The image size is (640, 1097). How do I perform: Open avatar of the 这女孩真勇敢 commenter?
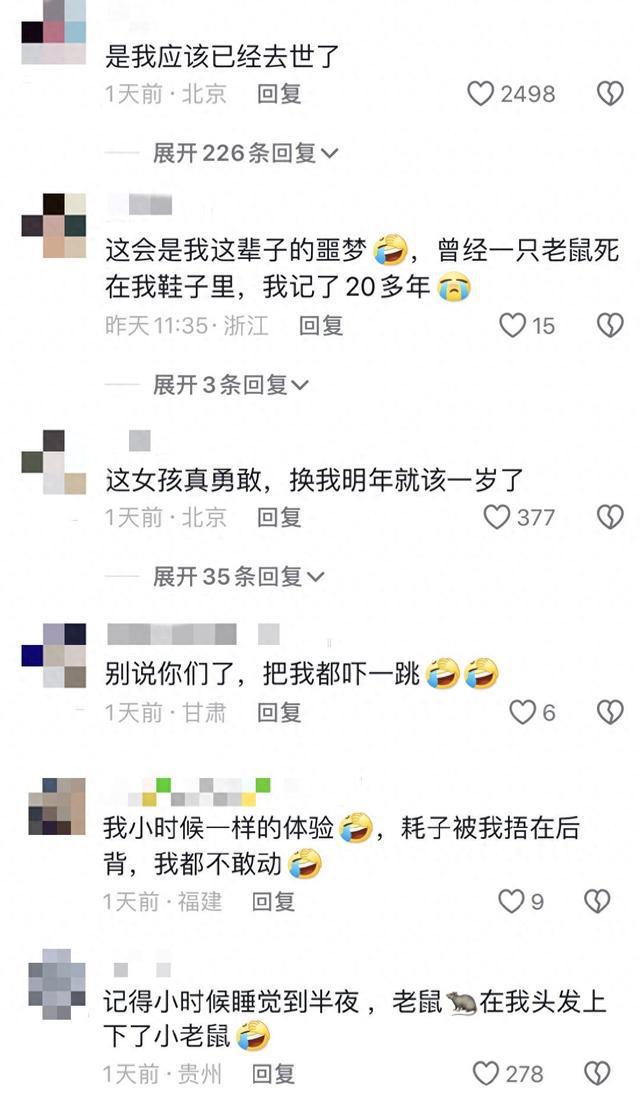[54, 462]
